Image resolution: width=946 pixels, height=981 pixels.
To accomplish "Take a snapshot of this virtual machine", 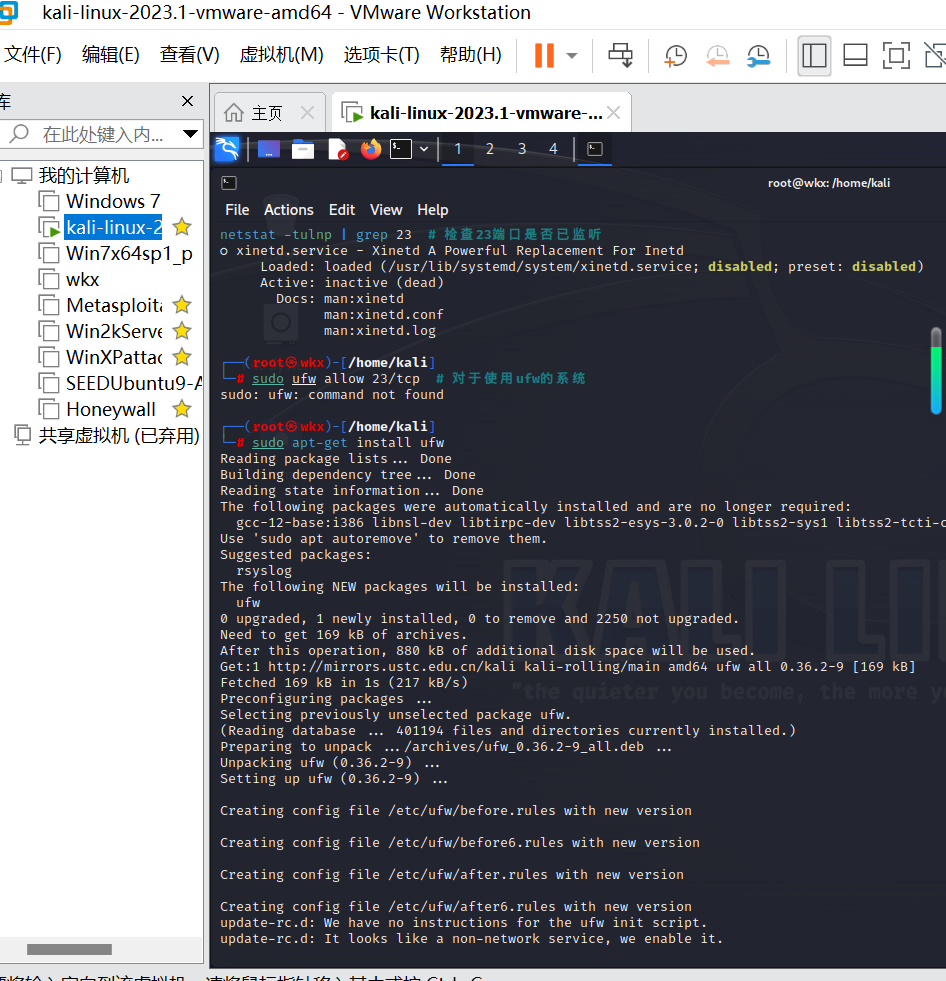I will [x=675, y=56].
